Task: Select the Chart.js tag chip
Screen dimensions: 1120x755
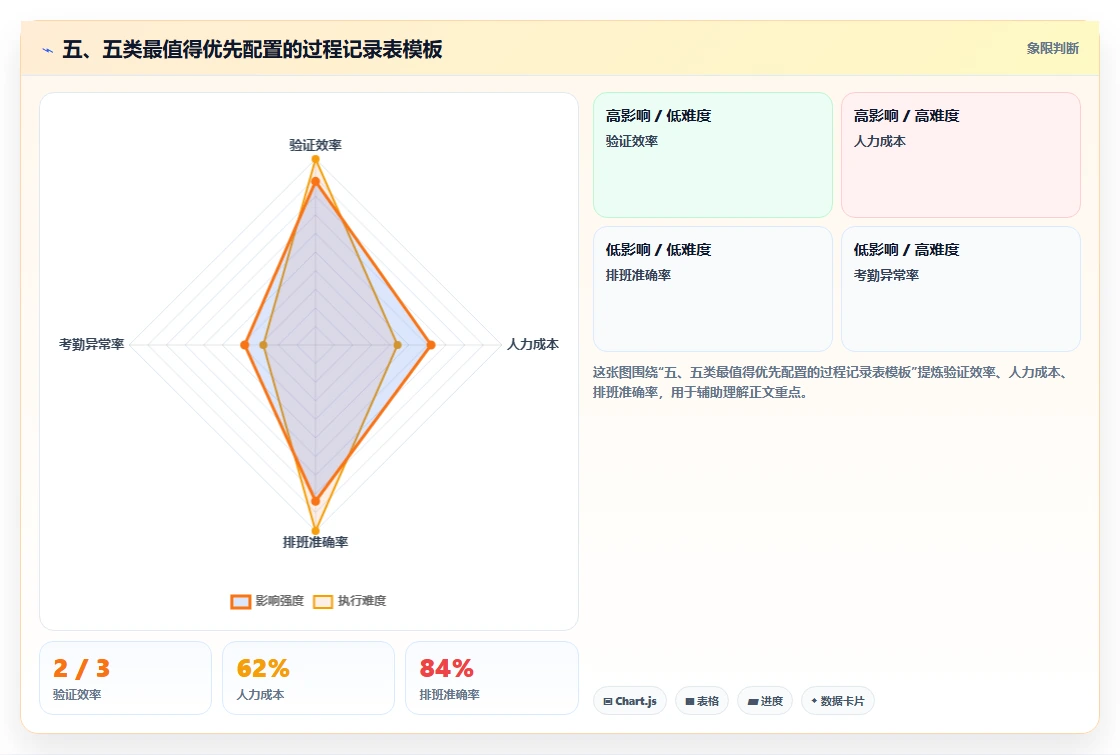Action: coord(629,701)
